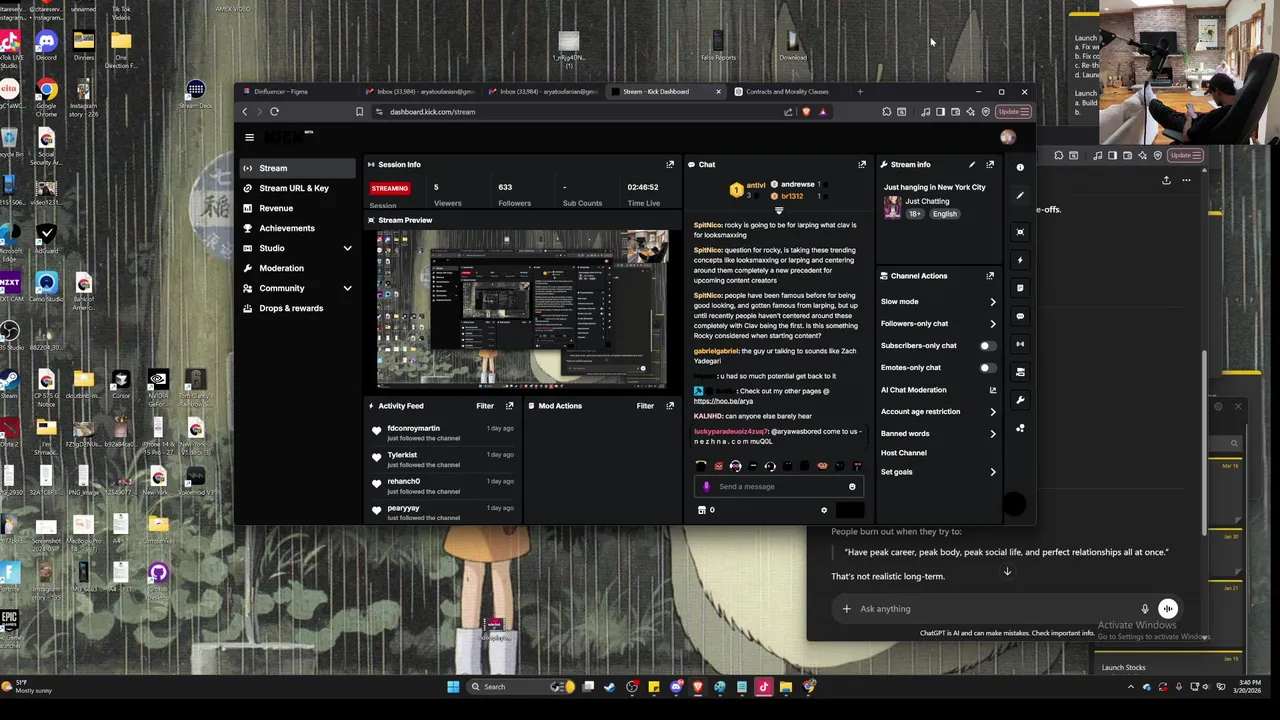
Task: Click Filter in Activity Feed panel
Action: (x=485, y=406)
